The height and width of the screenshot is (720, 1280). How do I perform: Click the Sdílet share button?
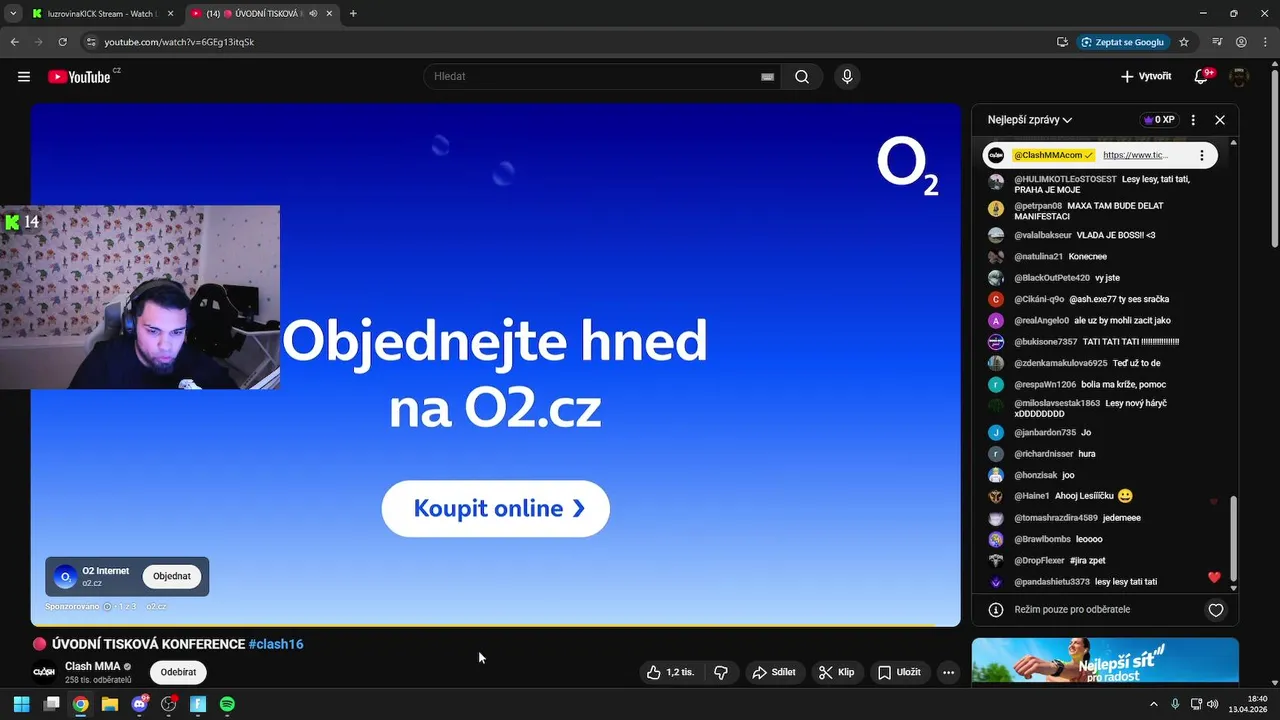pos(774,673)
